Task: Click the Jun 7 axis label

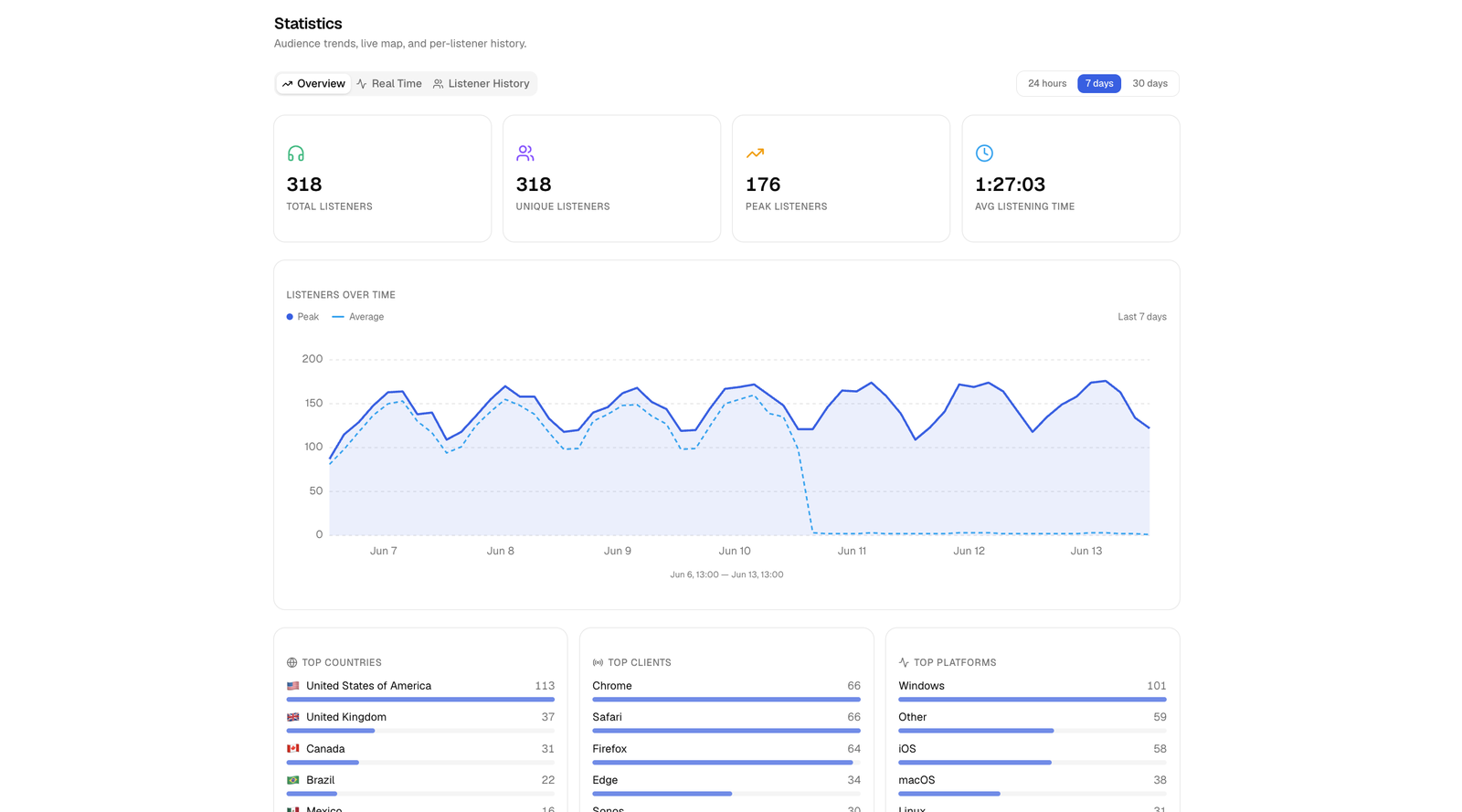Action: (384, 552)
